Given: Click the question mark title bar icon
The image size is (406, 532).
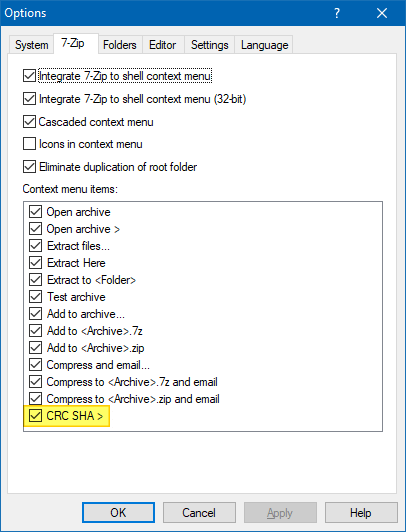Looking at the screenshot, I should click(336, 13).
